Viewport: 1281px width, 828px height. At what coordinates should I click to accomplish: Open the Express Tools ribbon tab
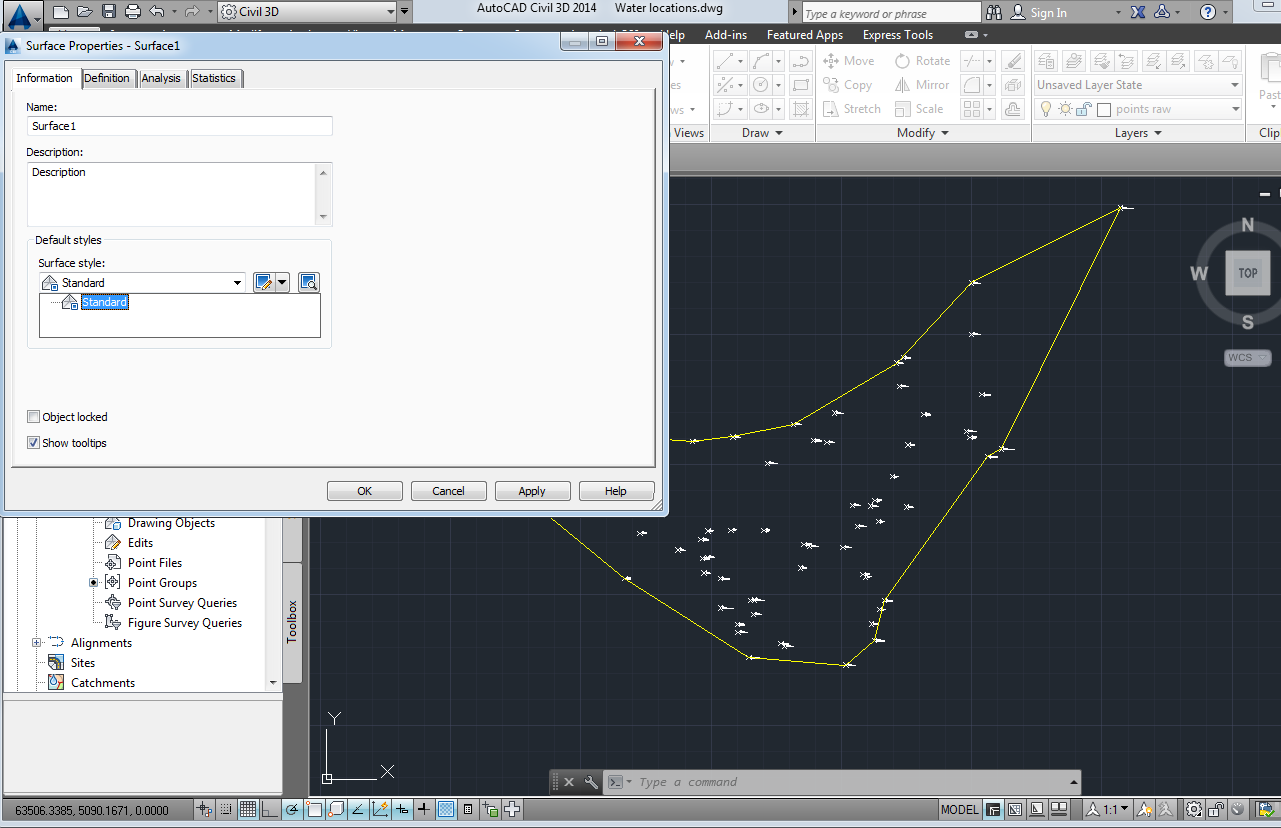click(898, 34)
